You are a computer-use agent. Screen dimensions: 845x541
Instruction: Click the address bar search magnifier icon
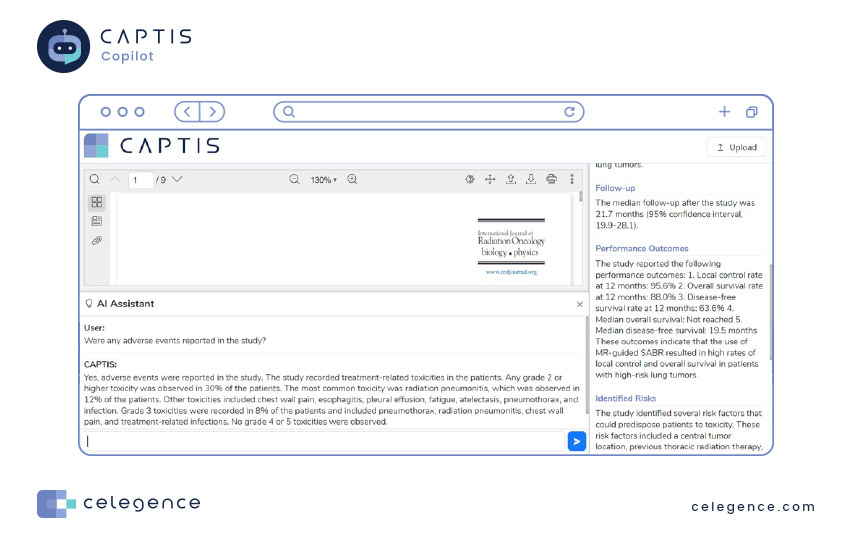click(x=289, y=112)
